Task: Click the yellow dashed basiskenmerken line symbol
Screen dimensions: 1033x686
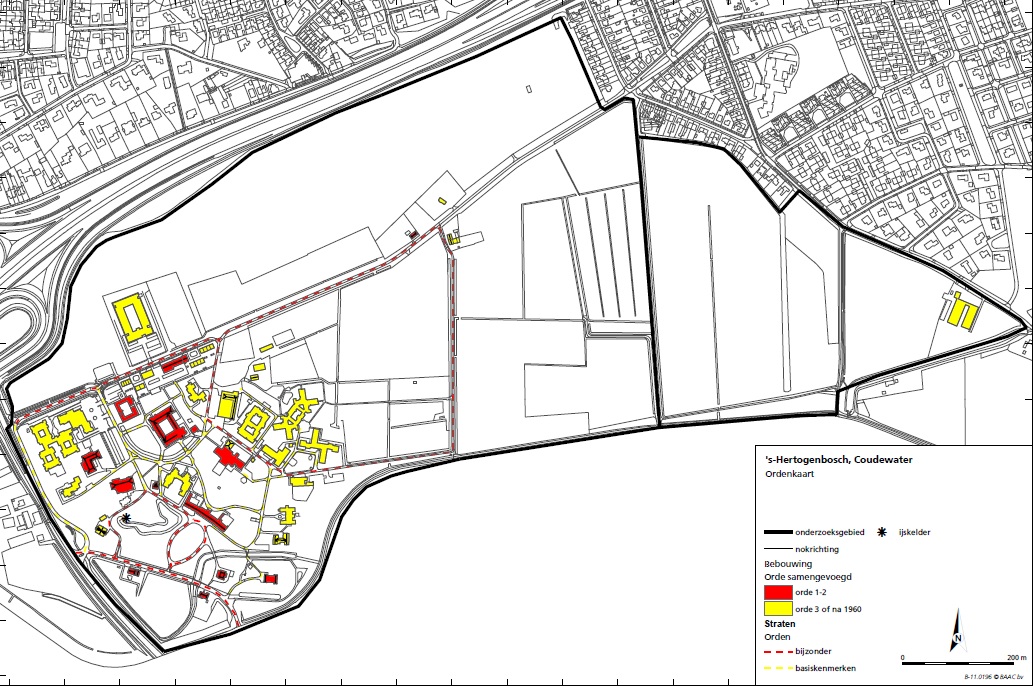Action: (x=778, y=668)
